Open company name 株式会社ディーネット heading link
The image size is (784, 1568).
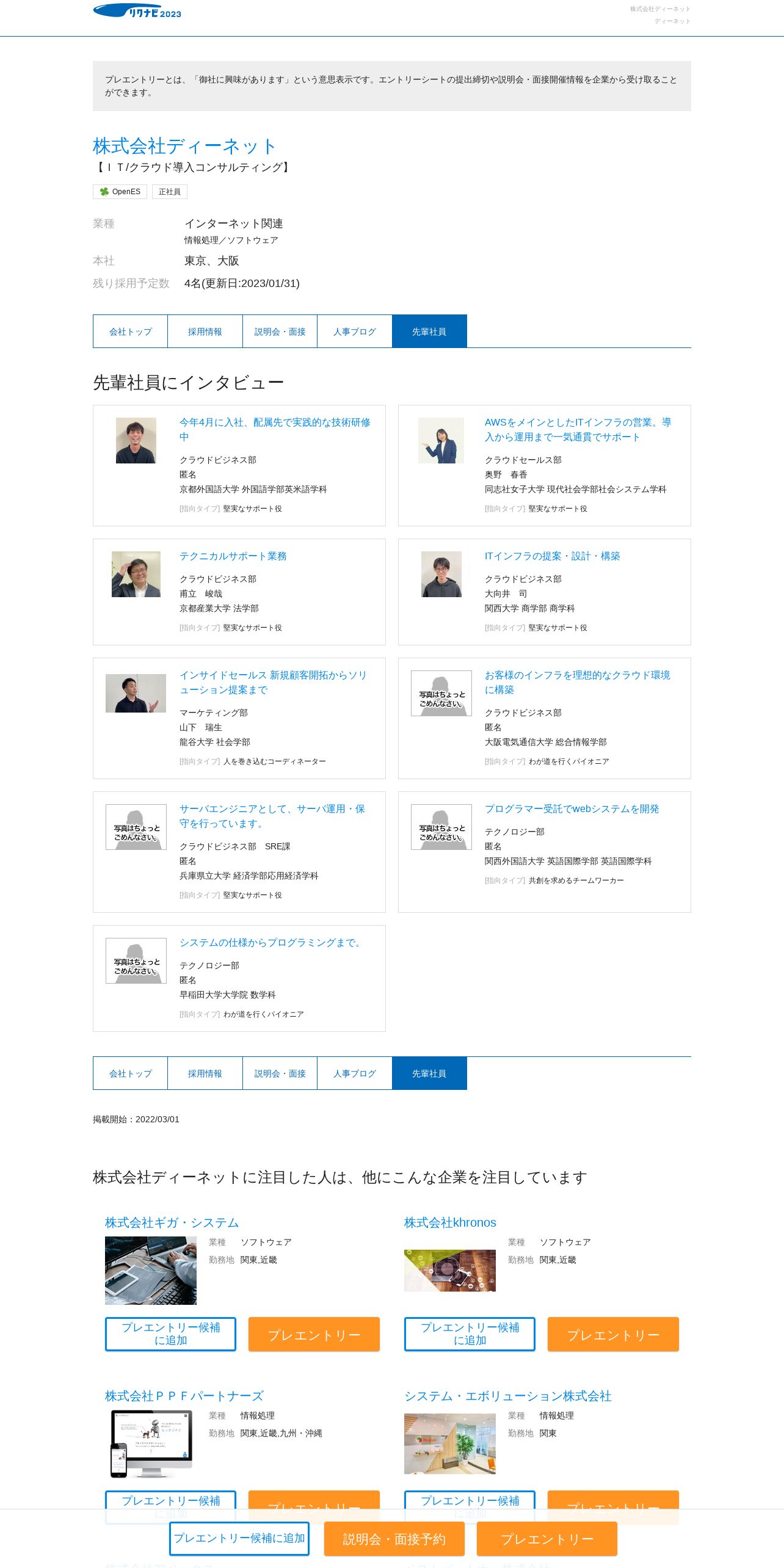pos(184,146)
